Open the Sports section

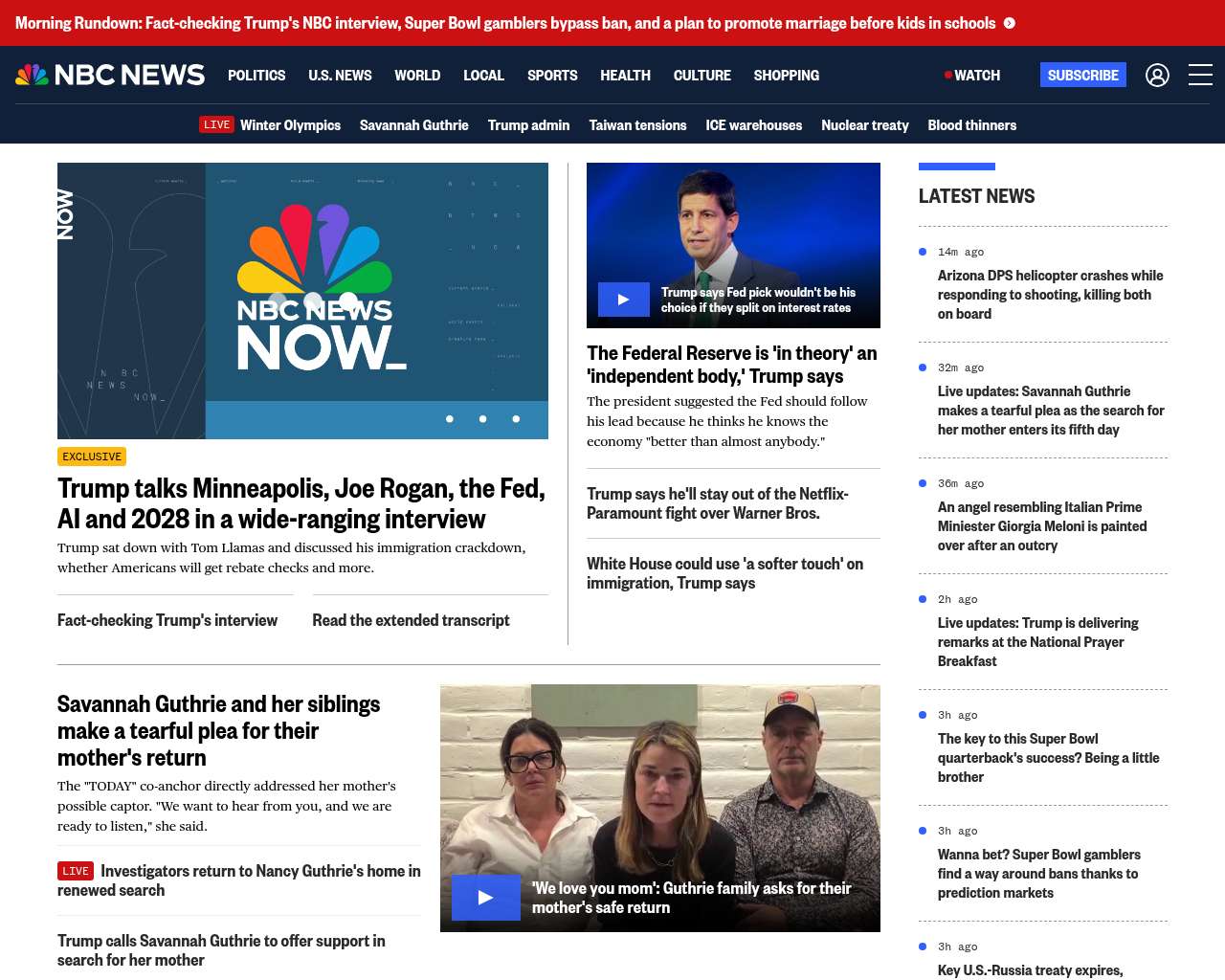552,75
